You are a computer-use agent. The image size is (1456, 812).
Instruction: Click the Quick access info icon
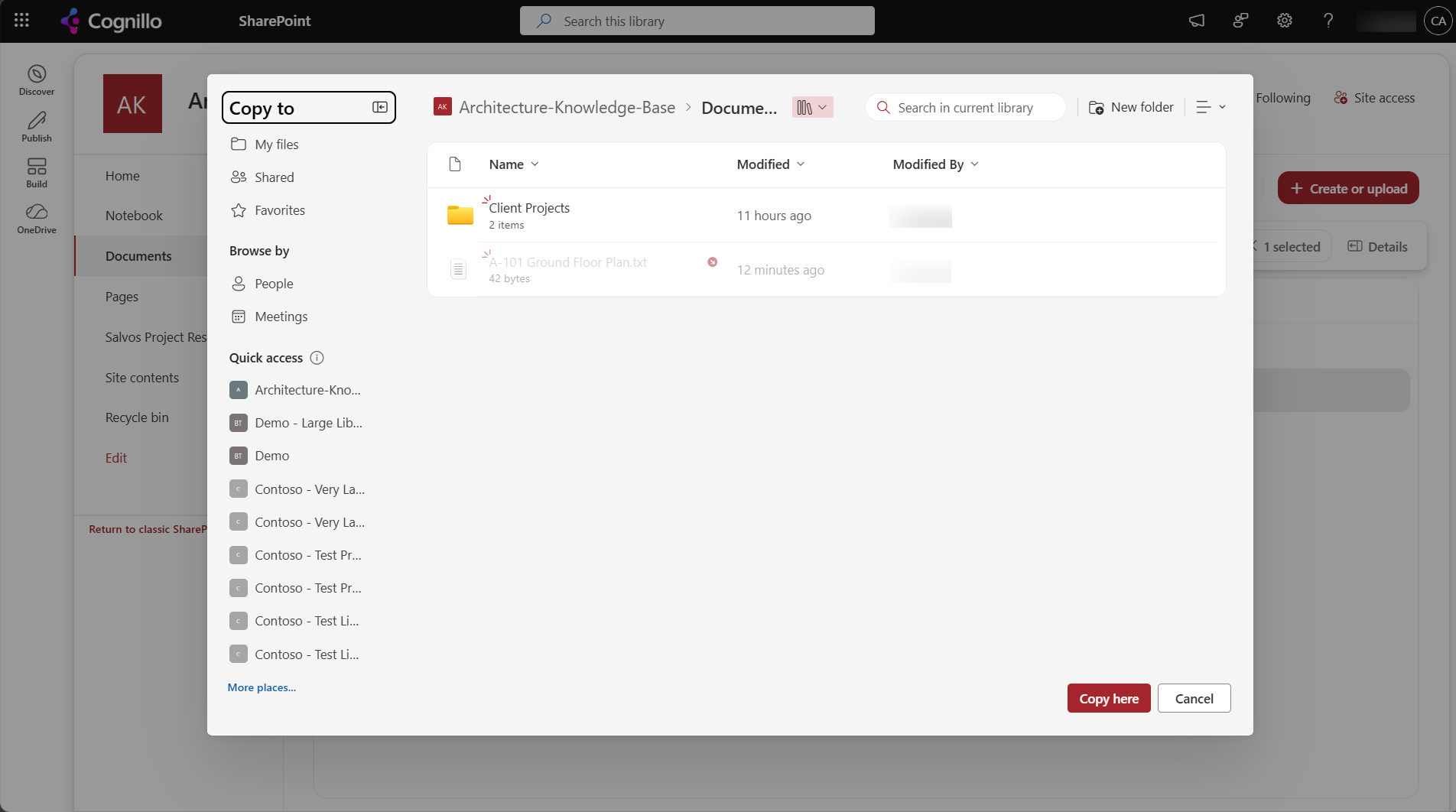[x=317, y=358]
